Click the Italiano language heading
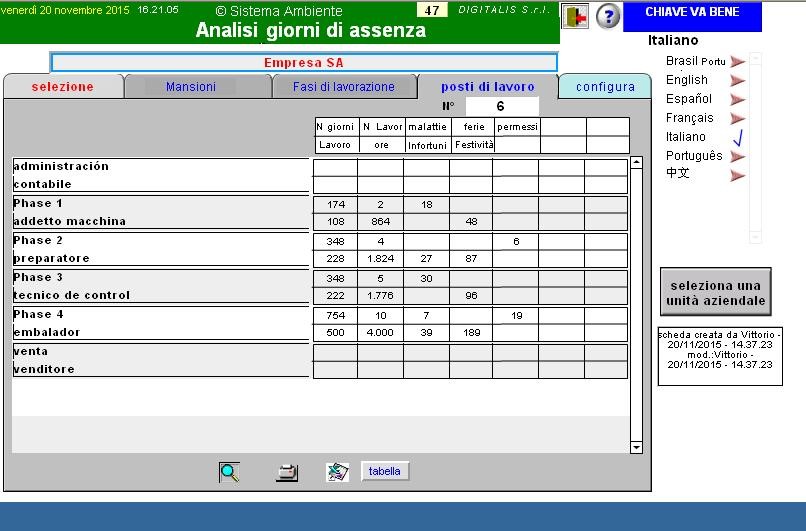 [673, 40]
